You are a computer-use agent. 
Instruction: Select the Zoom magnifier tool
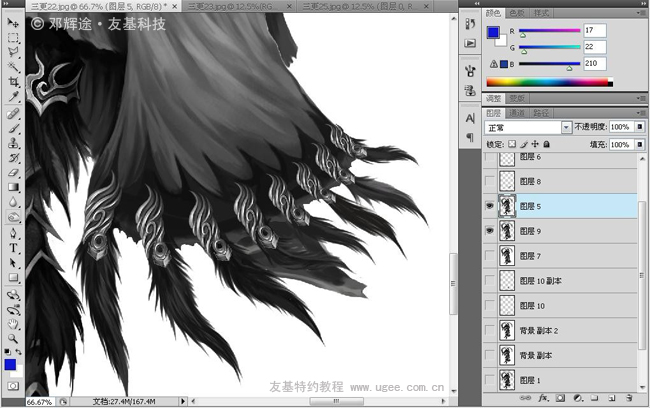(13, 338)
